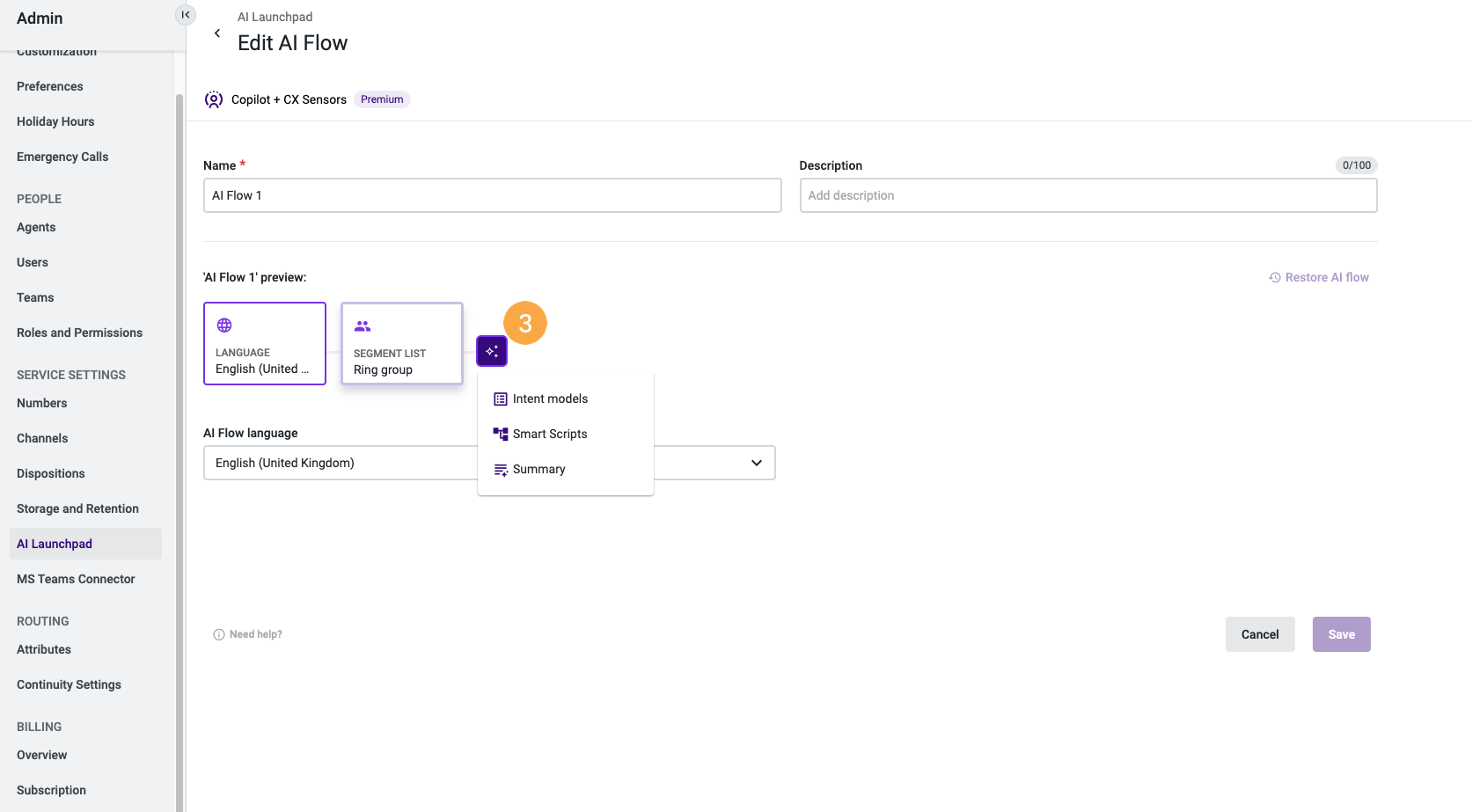1472x812 pixels.
Task: Click the back chevron beside Edit AI Flow
Action: pyautogui.click(x=216, y=33)
